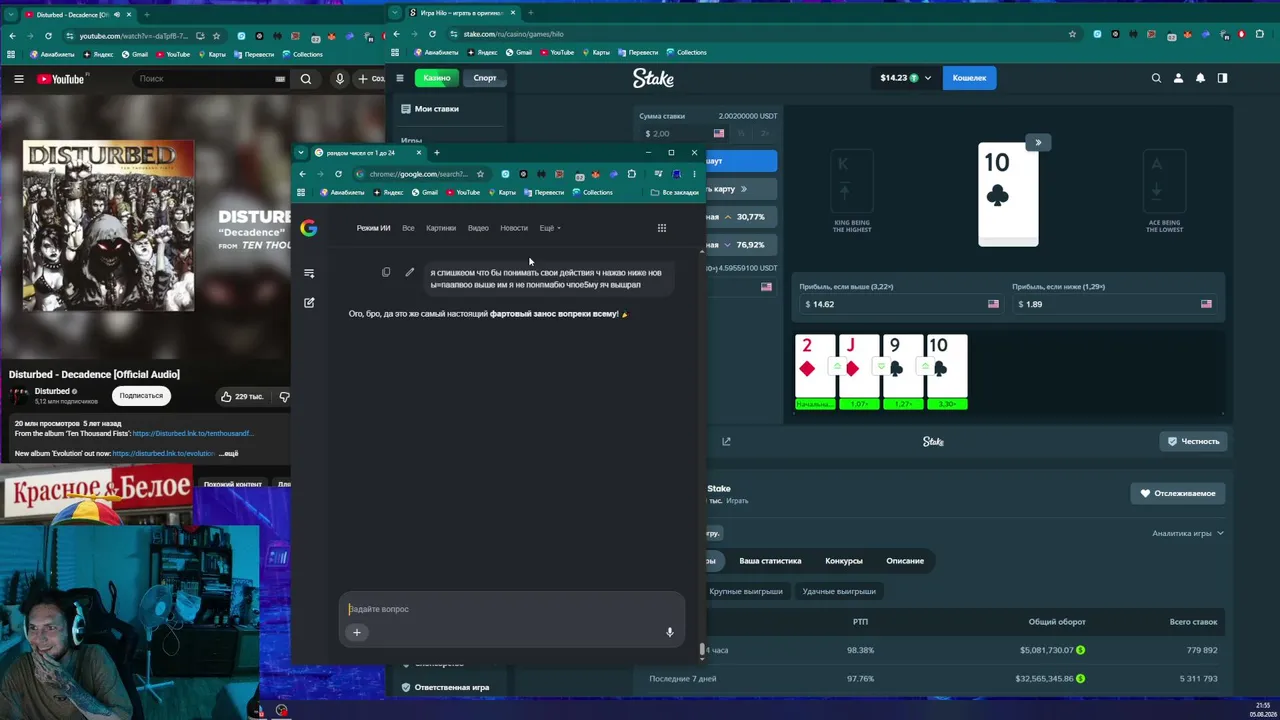Open the tab search dropdown in Google window
This screenshot has width=1280, height=720.
coord(303,153)
